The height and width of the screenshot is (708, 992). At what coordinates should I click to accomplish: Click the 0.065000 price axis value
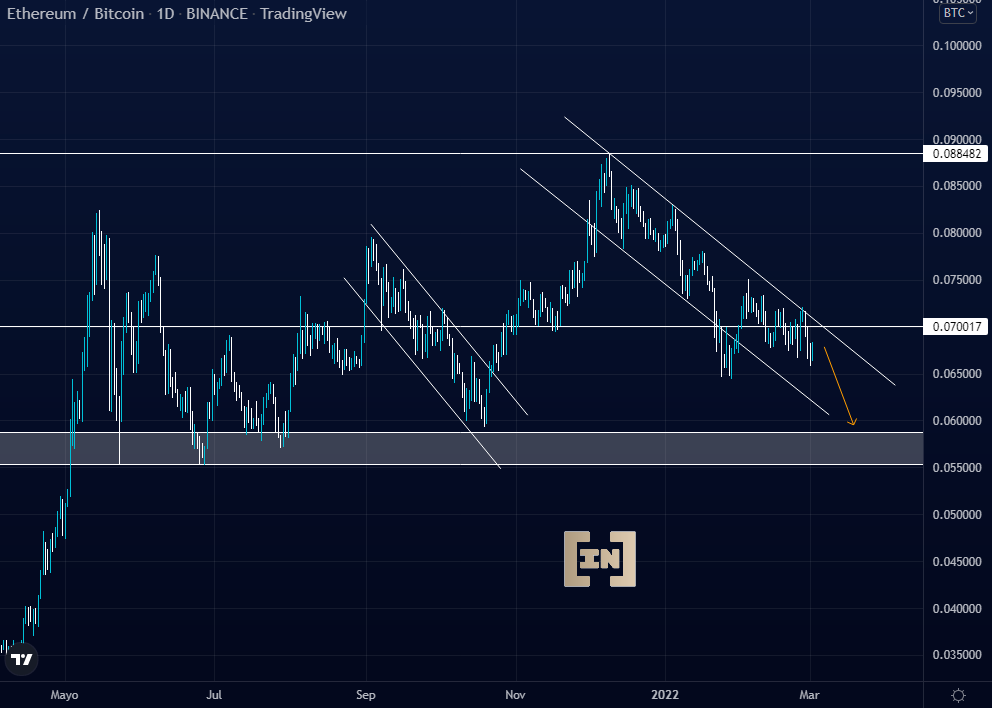pos(957,374)
